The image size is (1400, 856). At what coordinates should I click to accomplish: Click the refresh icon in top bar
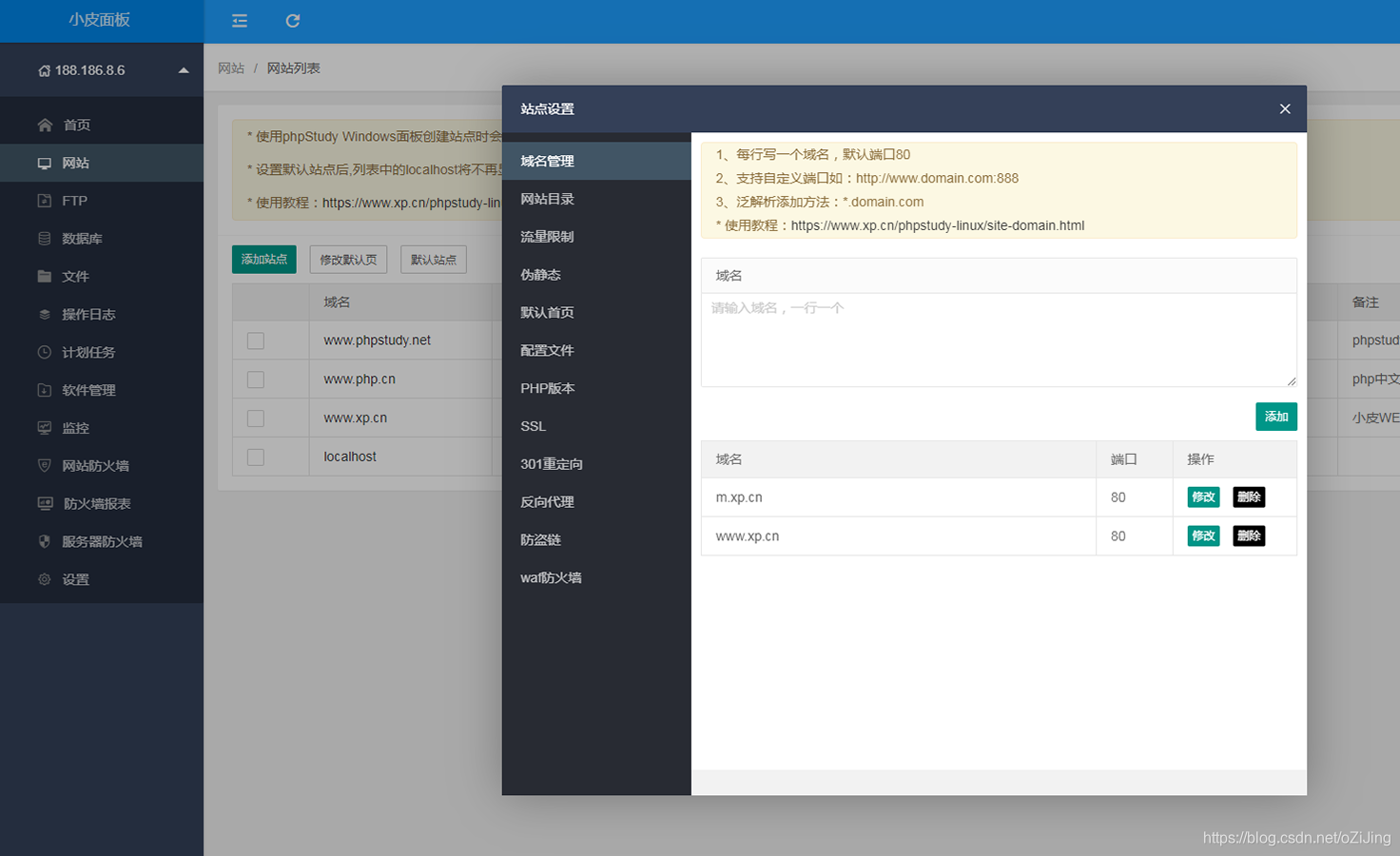click(293, 21)
